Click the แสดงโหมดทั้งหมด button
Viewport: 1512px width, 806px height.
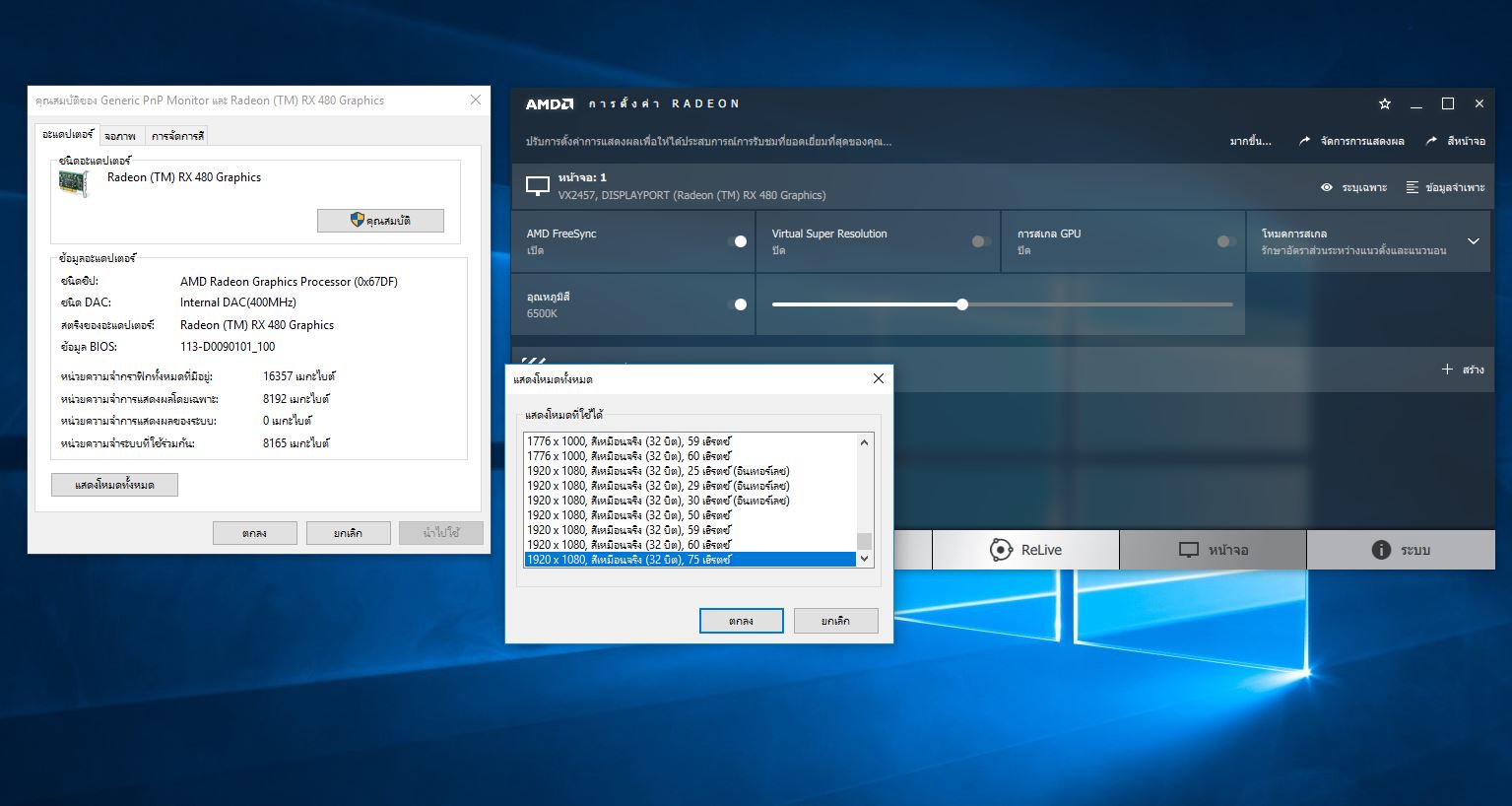(x=114, y=485)
